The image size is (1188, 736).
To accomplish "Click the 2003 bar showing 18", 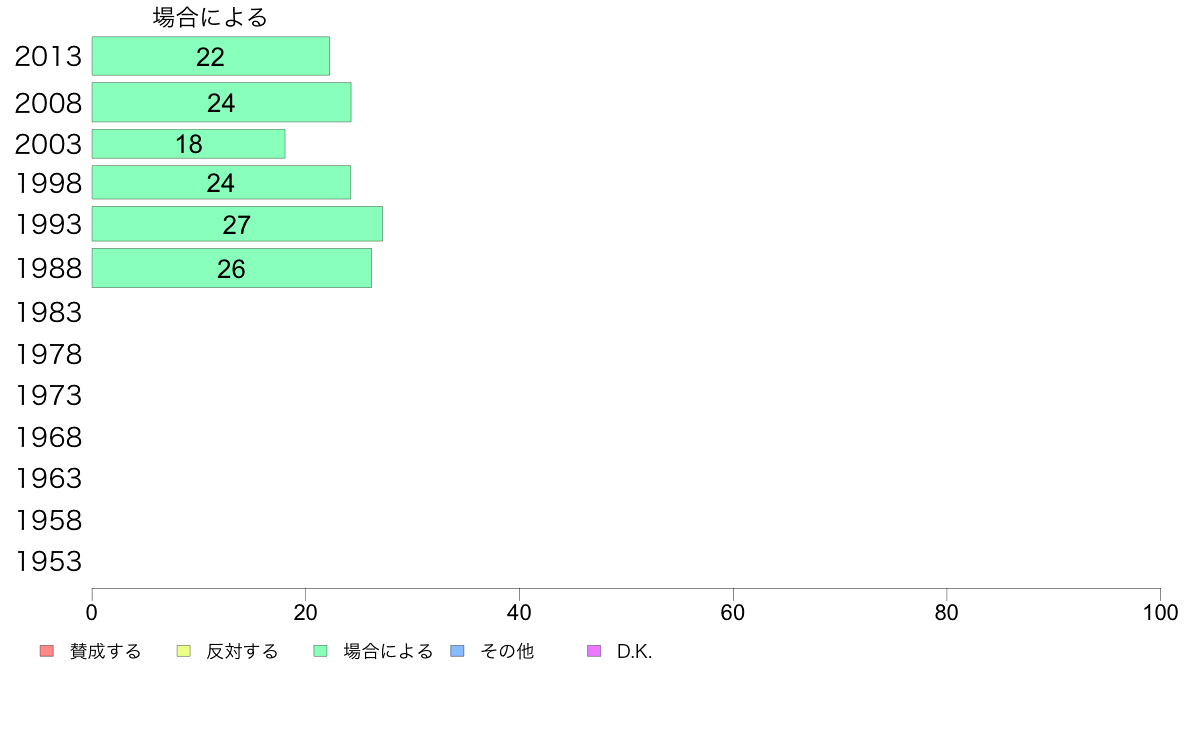I will click(x=189, y=144).
